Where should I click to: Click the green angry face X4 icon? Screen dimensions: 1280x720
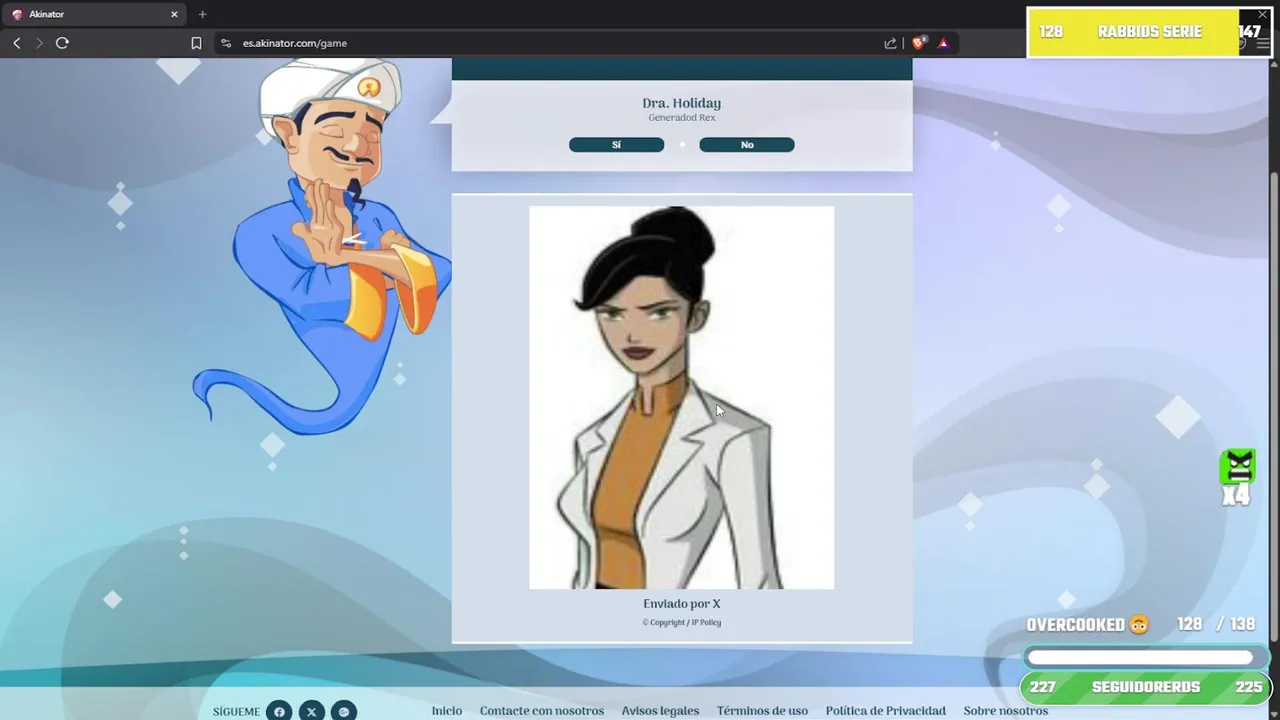(1237, 477)
